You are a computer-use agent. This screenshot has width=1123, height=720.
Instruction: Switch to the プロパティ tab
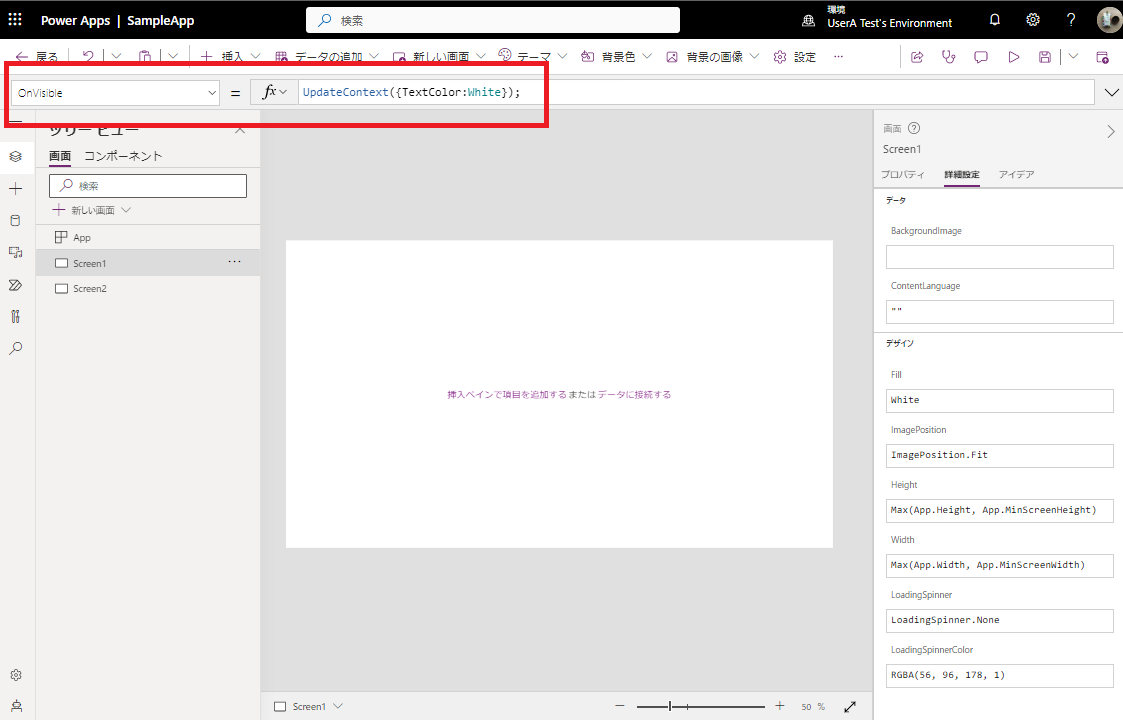coord(902,175)
